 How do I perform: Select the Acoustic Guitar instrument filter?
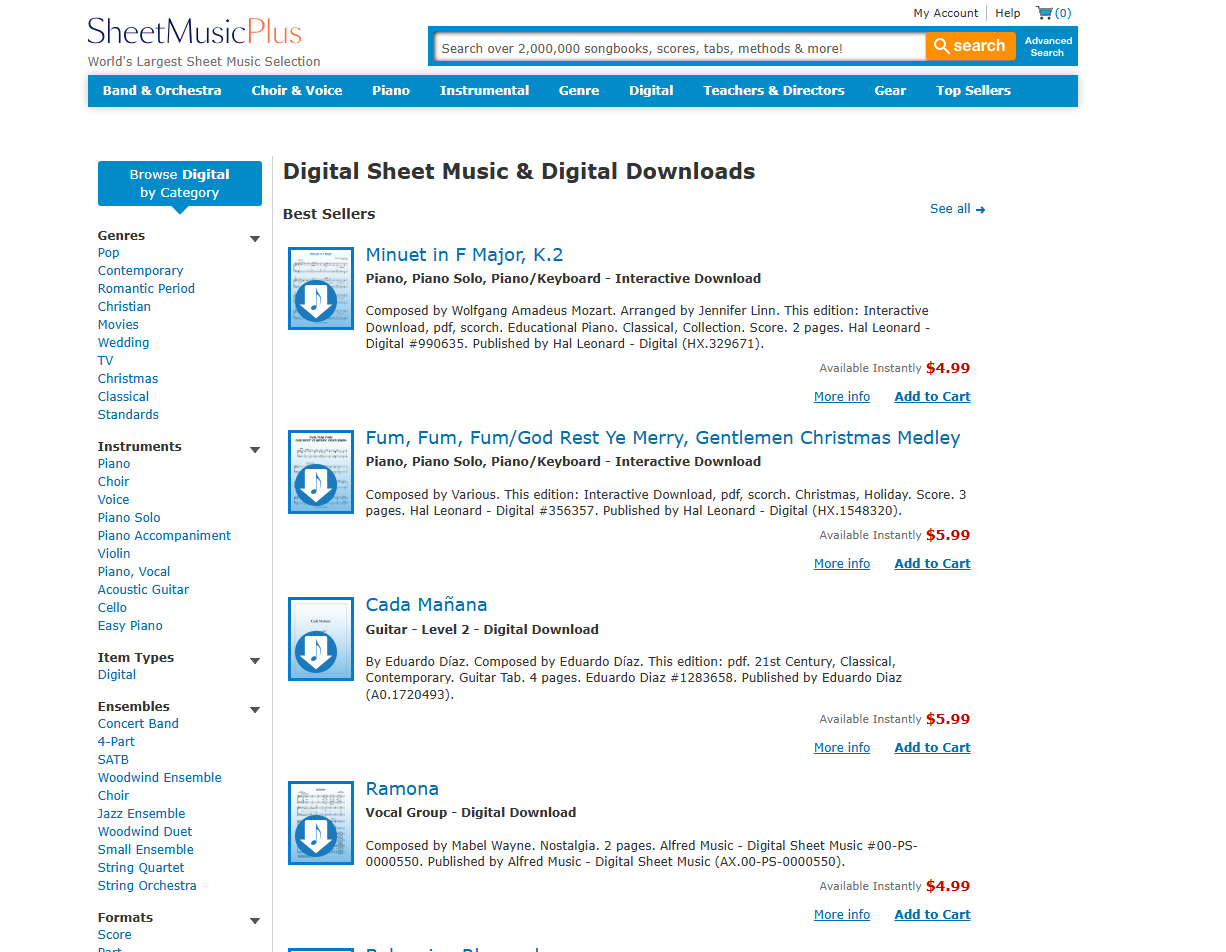143,590
